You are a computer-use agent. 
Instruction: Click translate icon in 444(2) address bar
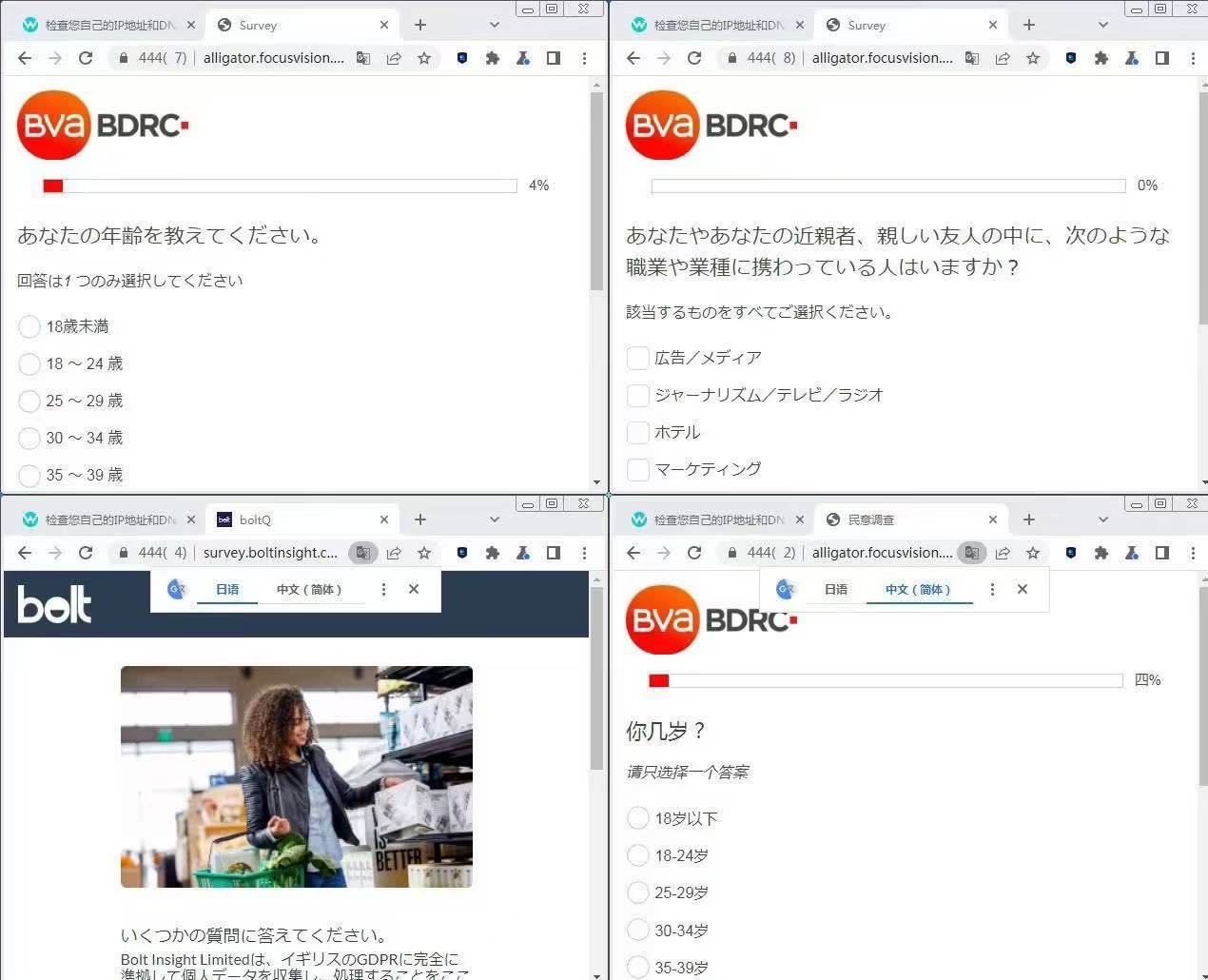[x=972, y=553]
